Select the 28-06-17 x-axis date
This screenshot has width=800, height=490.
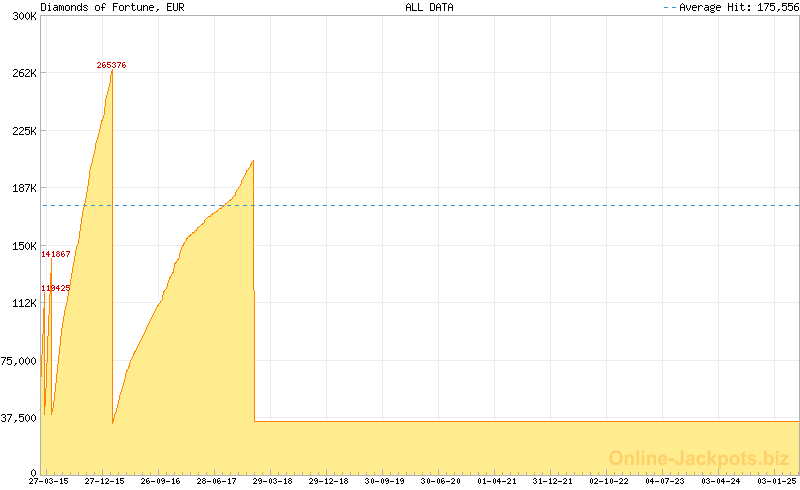216,481
